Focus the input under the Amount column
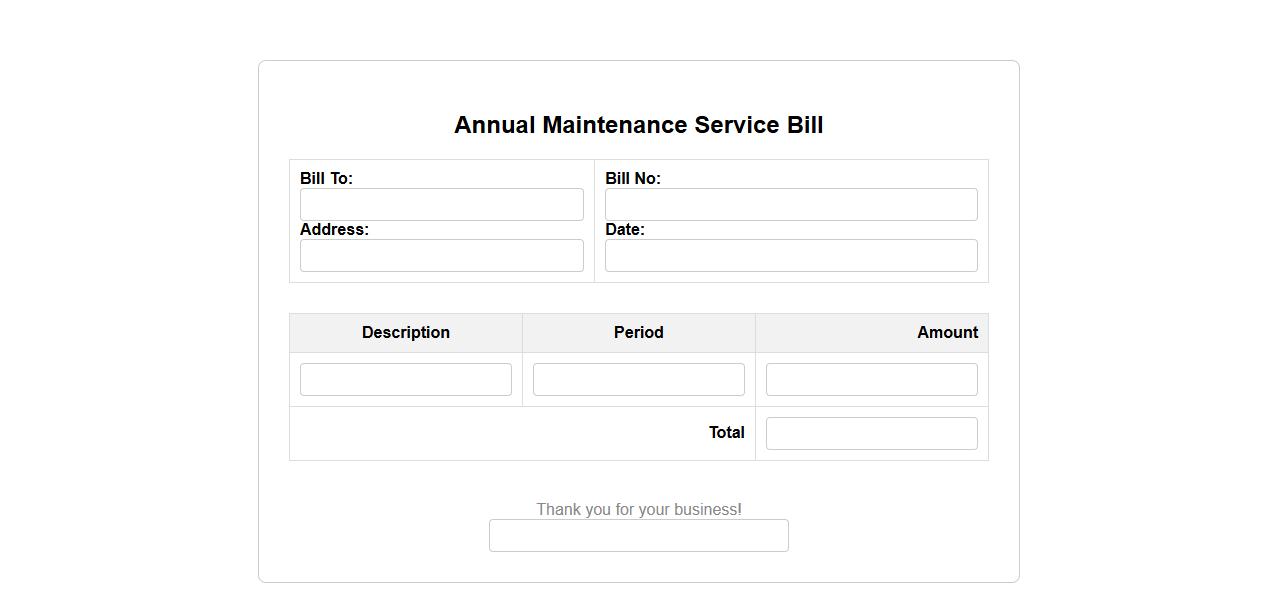 [871, 379]
